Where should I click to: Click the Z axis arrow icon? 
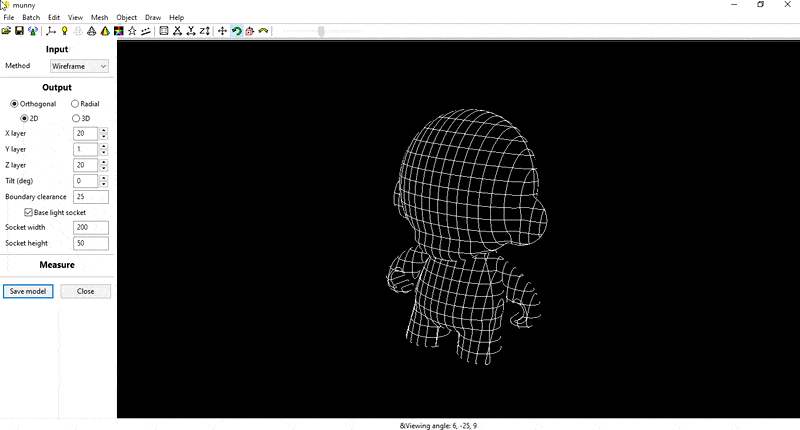coord(205,31)
